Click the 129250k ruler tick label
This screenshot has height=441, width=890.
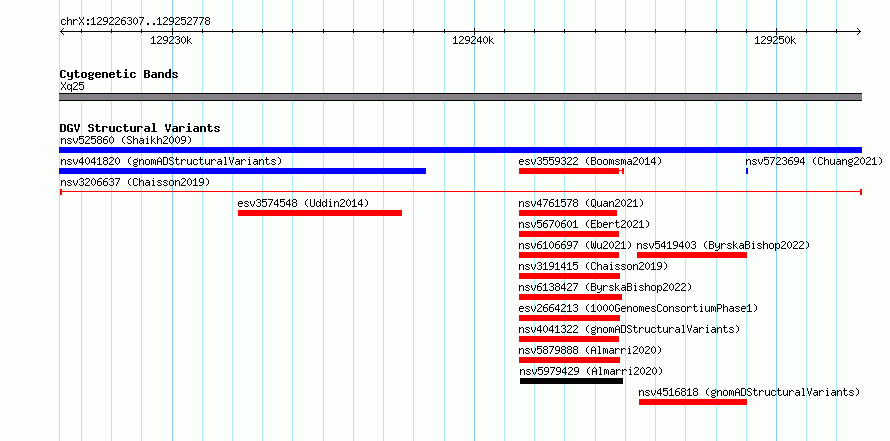click(x=775, y=40)
